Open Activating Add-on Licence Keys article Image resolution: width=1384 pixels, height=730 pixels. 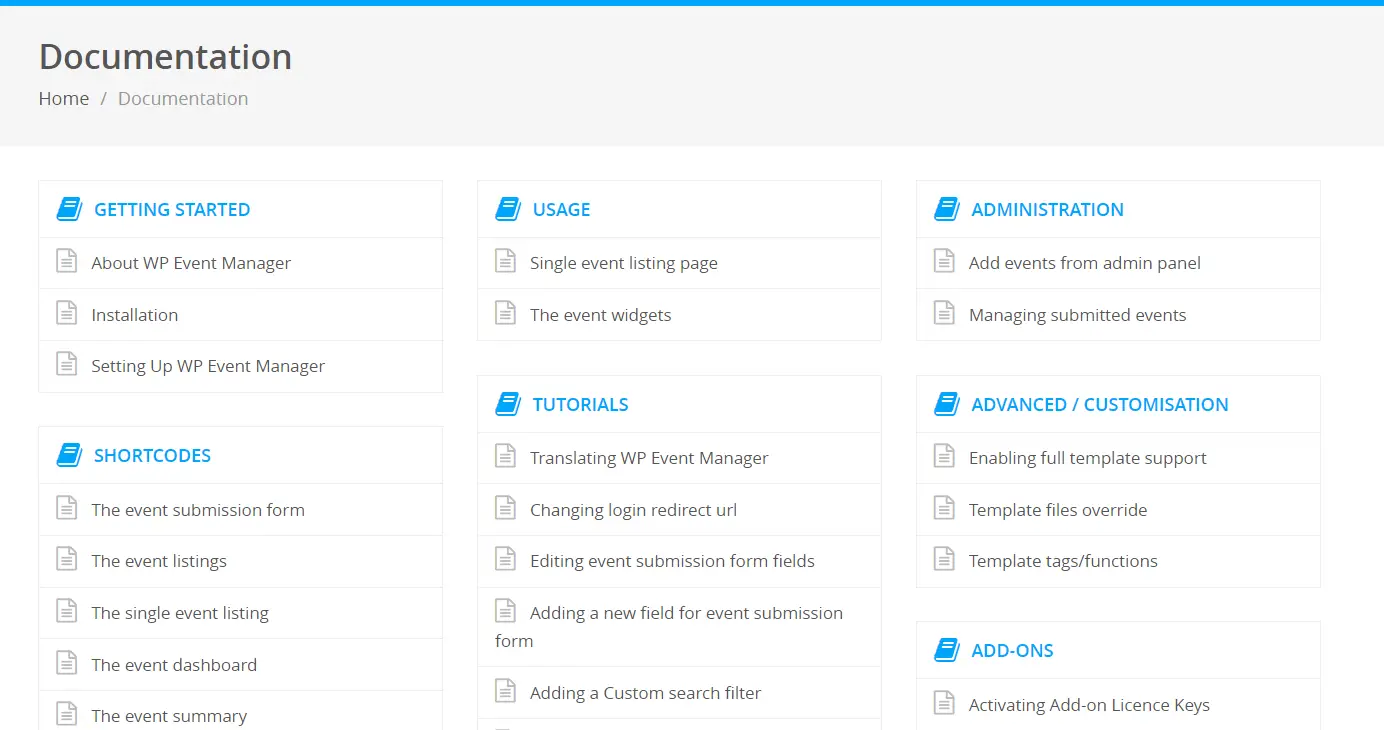[x=1089, y=705]
